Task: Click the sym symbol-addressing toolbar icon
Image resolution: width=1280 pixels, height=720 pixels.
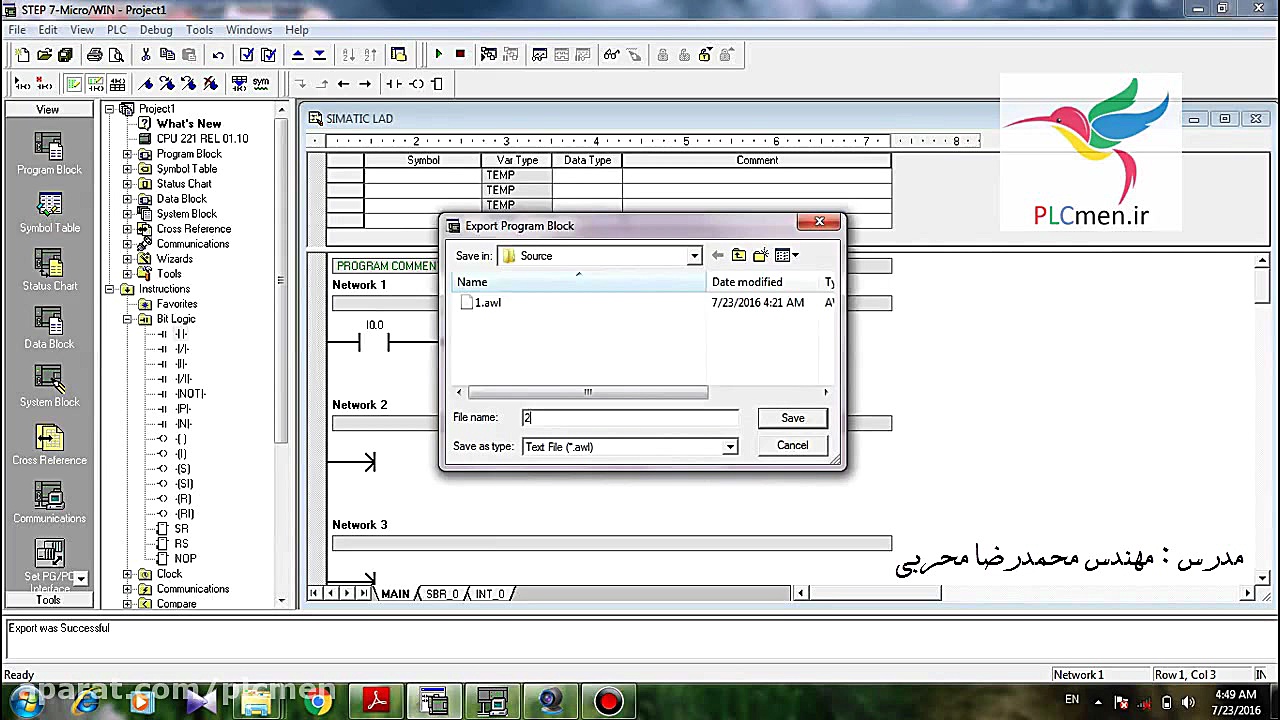Action: (x=261, y=84)
